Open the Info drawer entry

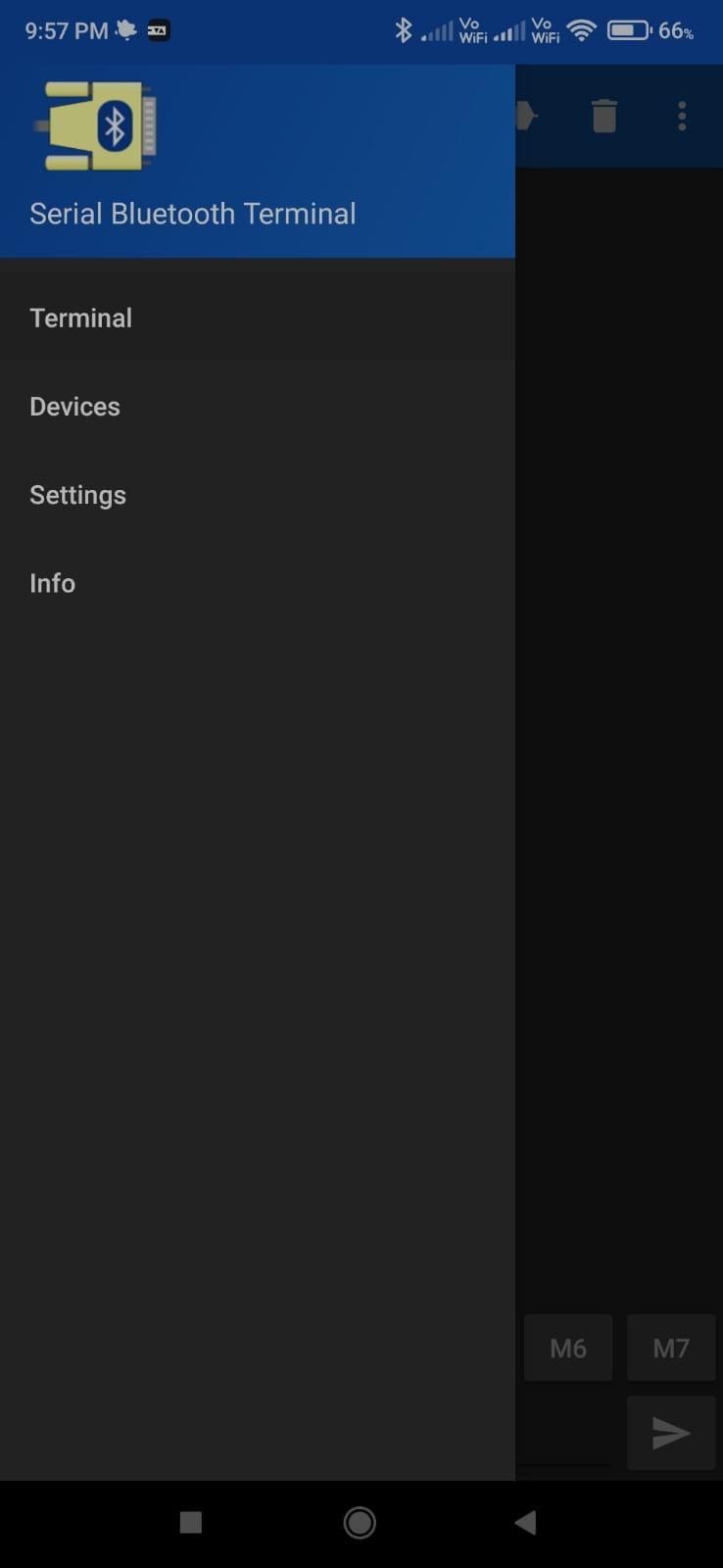tap(53, 583)
